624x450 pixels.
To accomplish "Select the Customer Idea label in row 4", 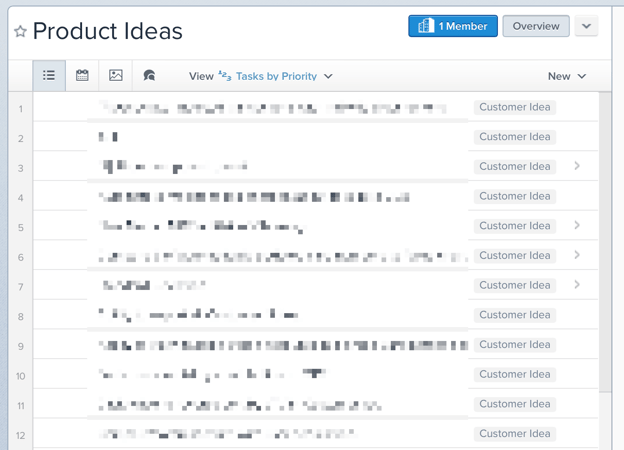I will (x=515, y=196).
